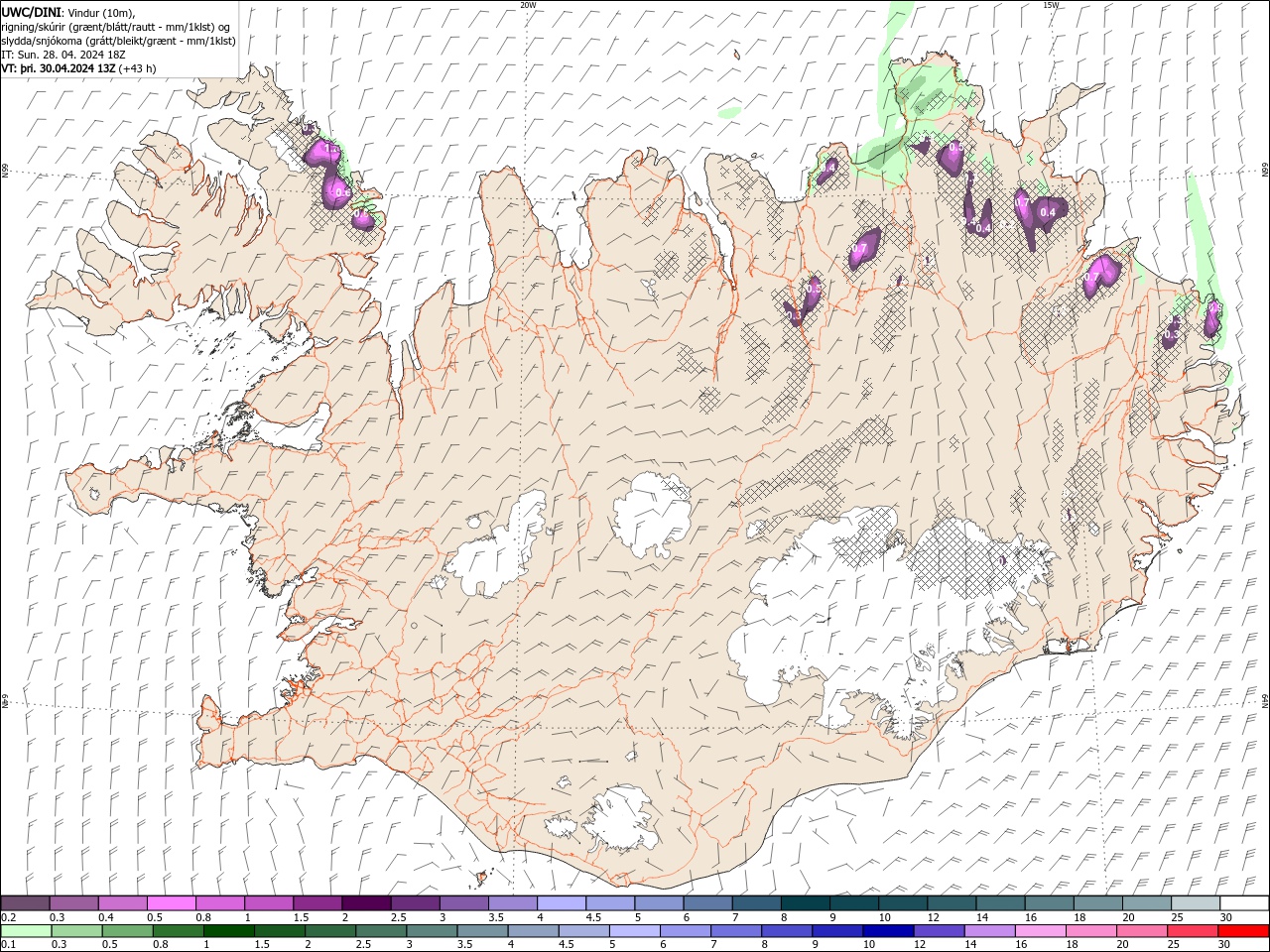Choose the snow legend swatch labeled 18

[1097, 903]
